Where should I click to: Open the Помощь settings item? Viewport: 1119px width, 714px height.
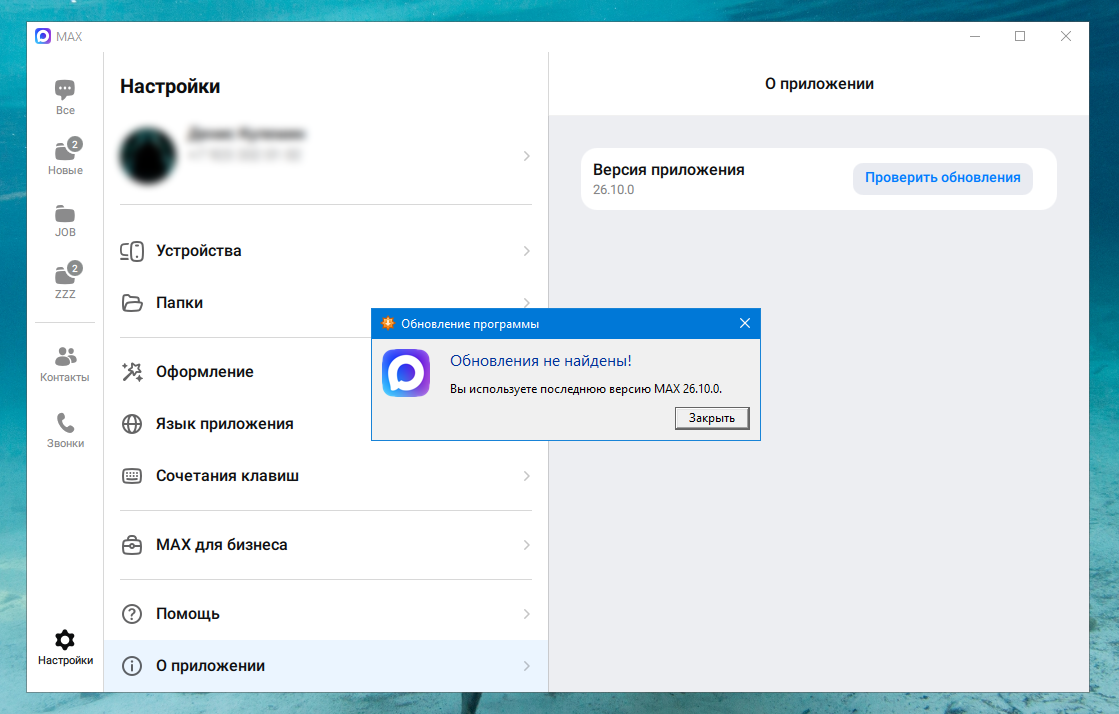coord(326,614)
